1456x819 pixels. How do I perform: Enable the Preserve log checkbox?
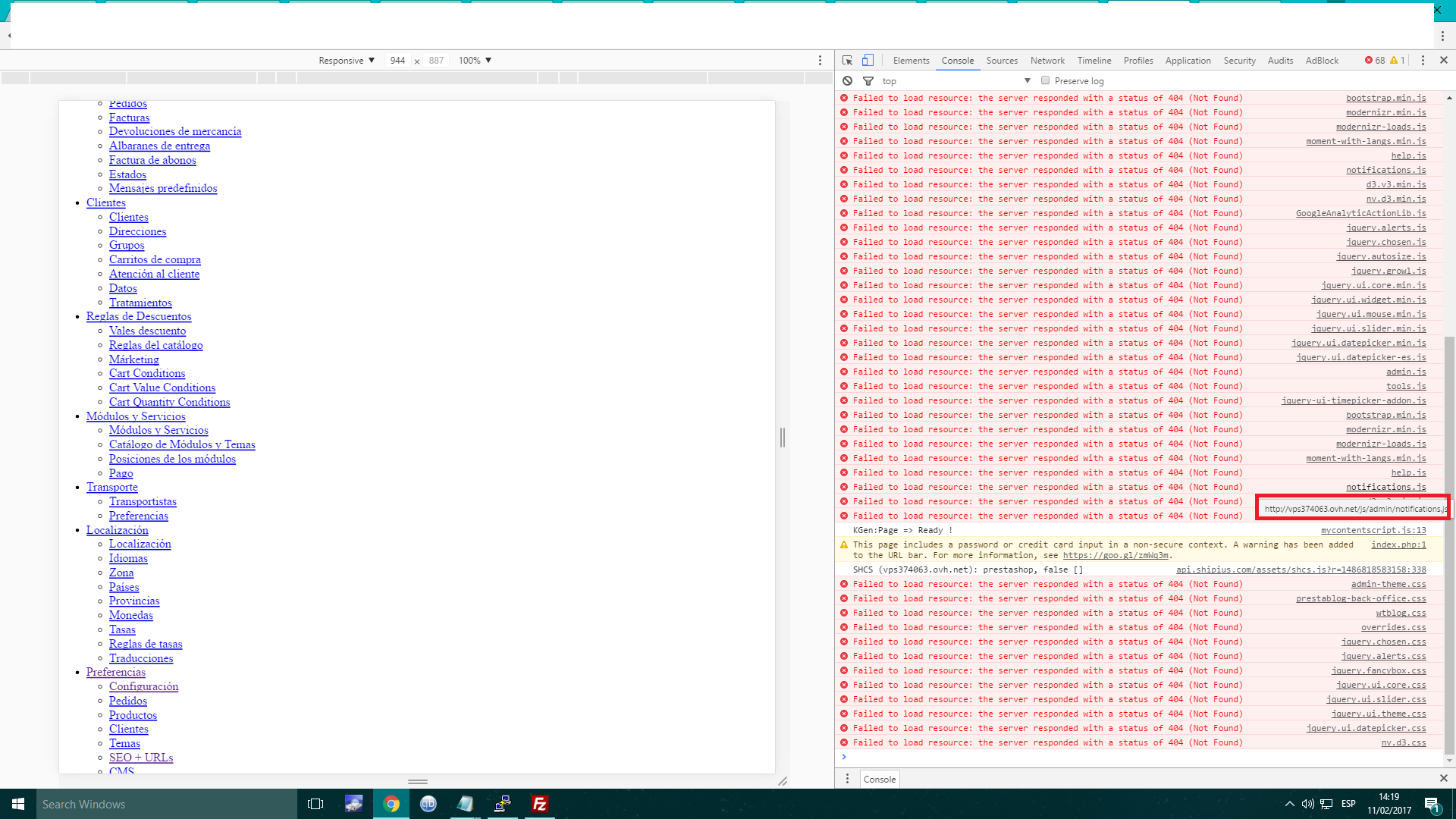(1045, 80)
